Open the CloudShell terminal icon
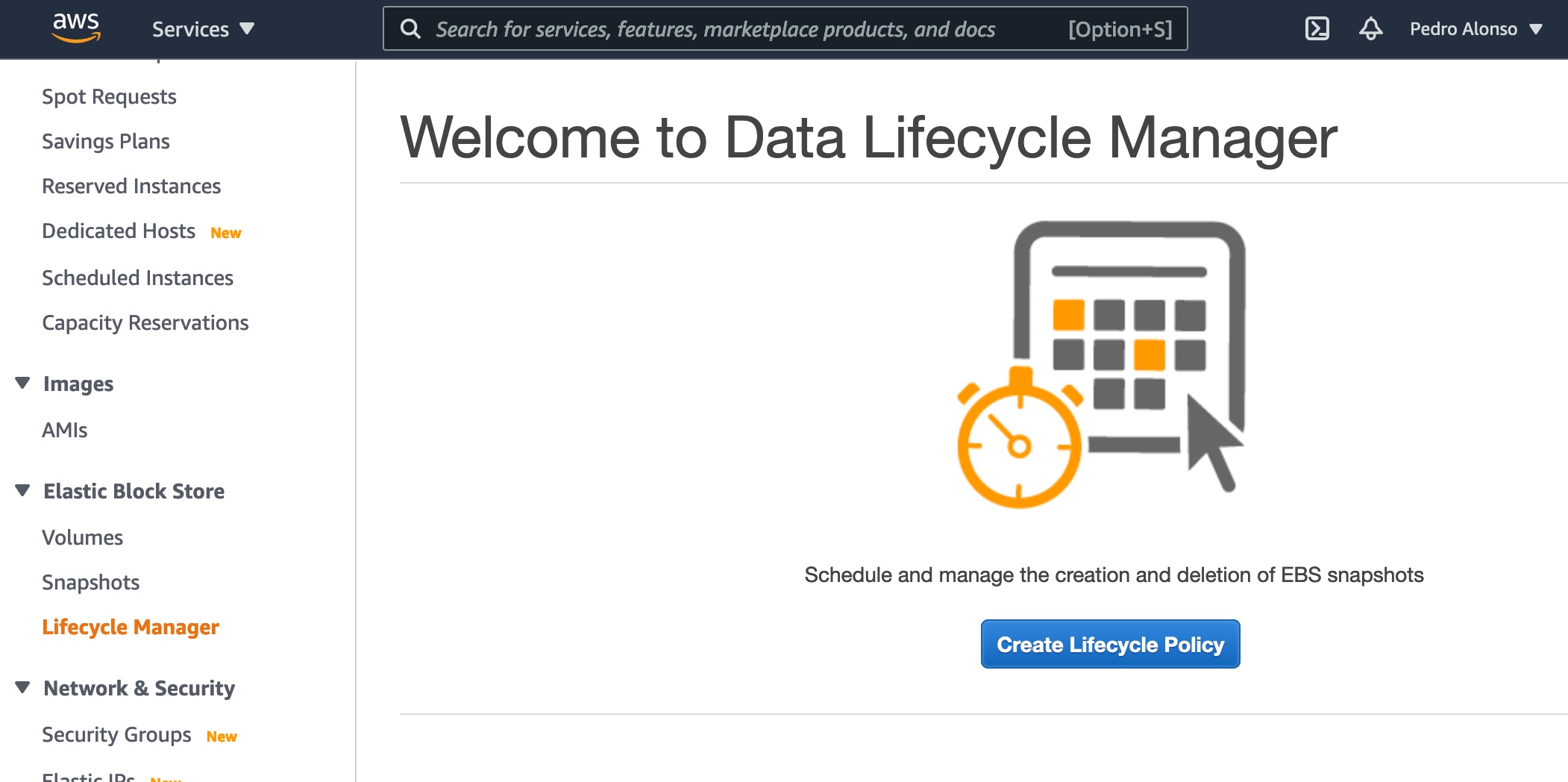Image resolution: width=1568 pixels, height=782 pixels. [1317, 29]
